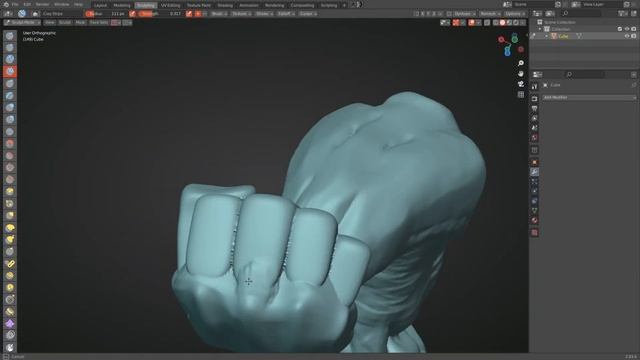640x360 pixels.
Task: Open Output properties tab
Action: [534, 108]
